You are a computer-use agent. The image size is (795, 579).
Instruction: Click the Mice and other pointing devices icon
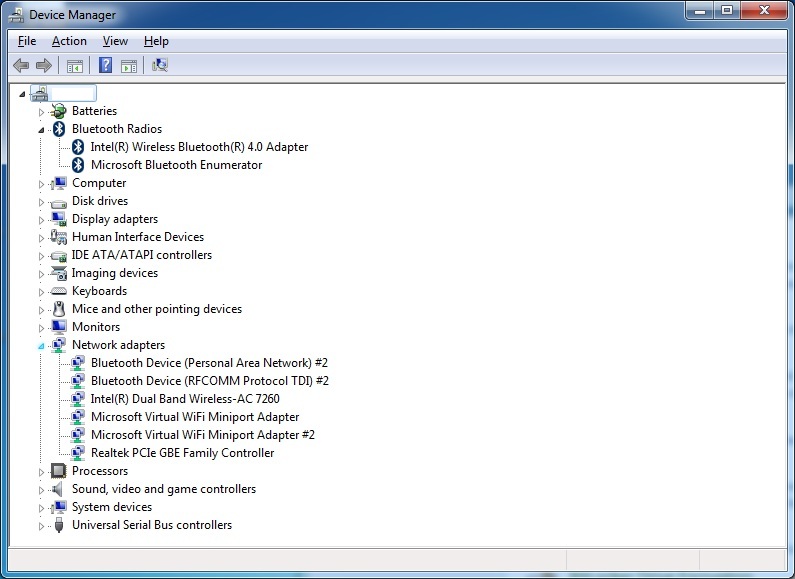point(59,309)
